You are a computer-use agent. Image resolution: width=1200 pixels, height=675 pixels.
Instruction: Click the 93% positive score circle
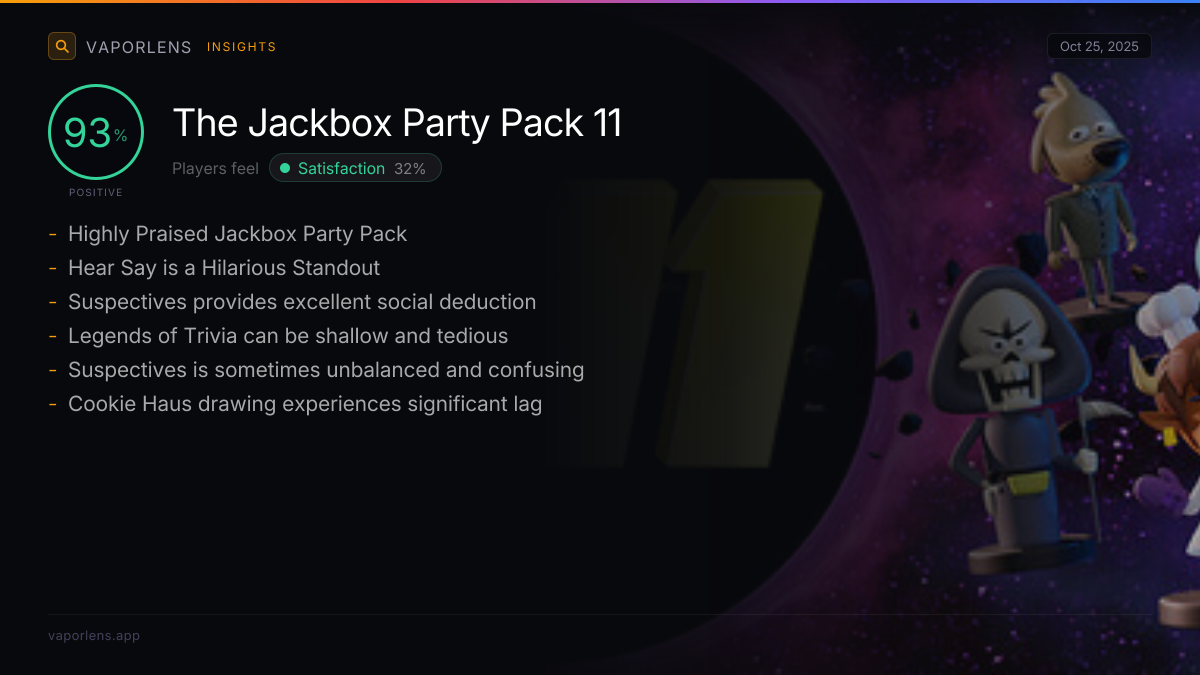tap(96, 132)
